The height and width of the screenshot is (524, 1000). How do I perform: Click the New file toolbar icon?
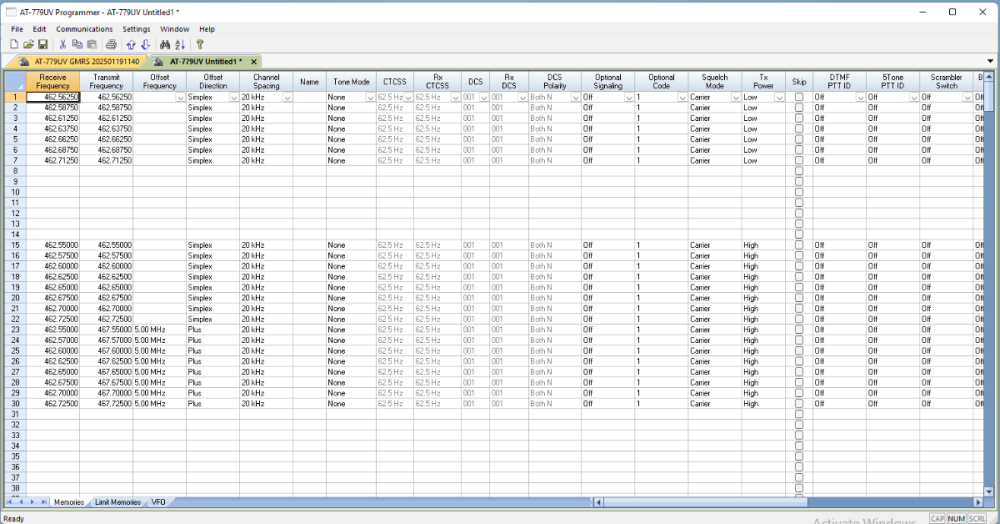(x=14, y=45)
